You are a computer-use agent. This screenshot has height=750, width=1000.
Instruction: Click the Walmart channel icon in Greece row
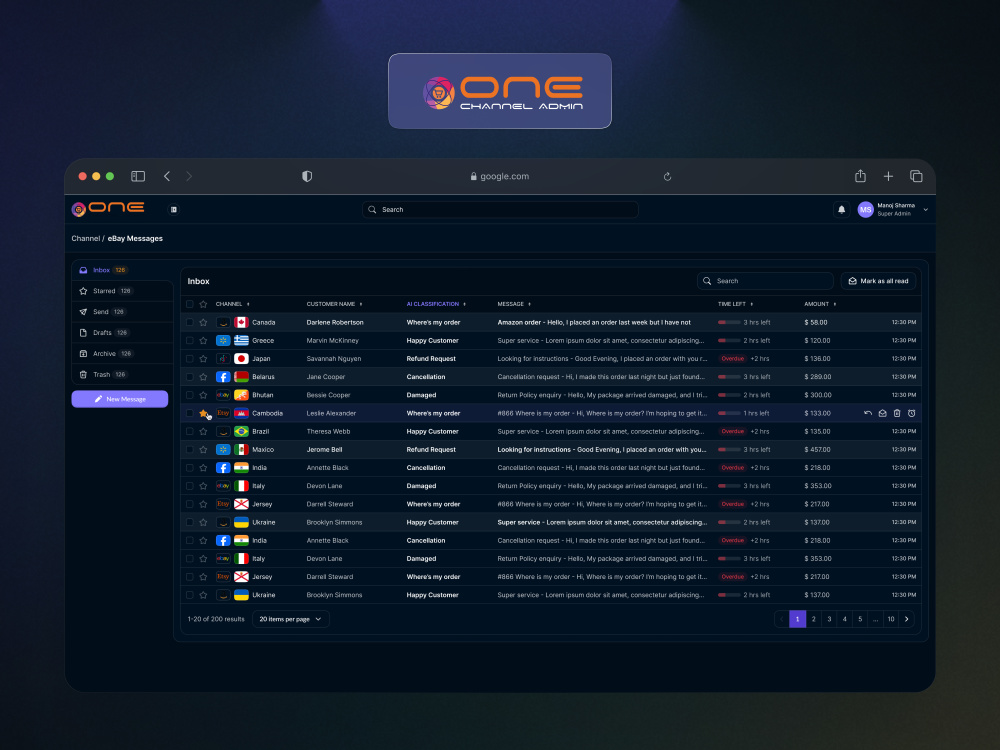tap(223, 341)
